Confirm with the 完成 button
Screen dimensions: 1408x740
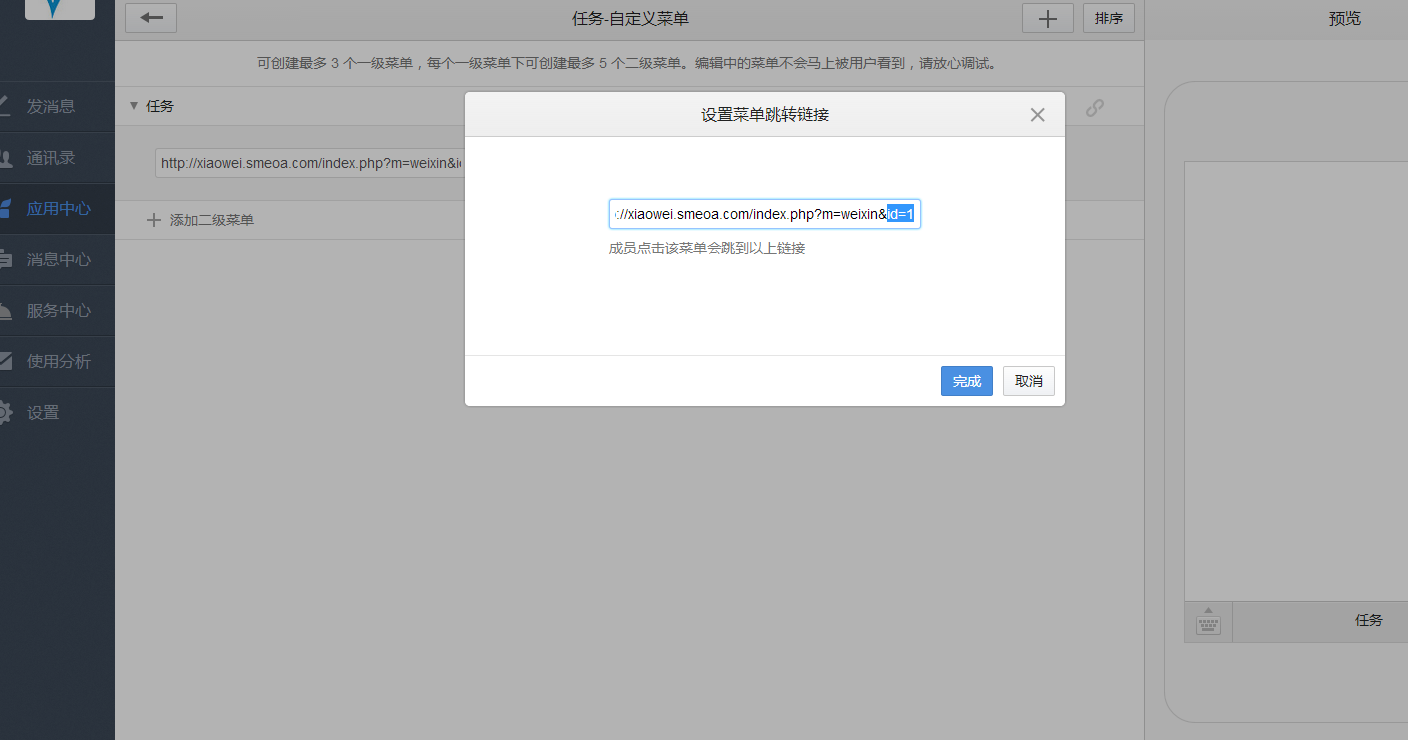pos(967,381)
